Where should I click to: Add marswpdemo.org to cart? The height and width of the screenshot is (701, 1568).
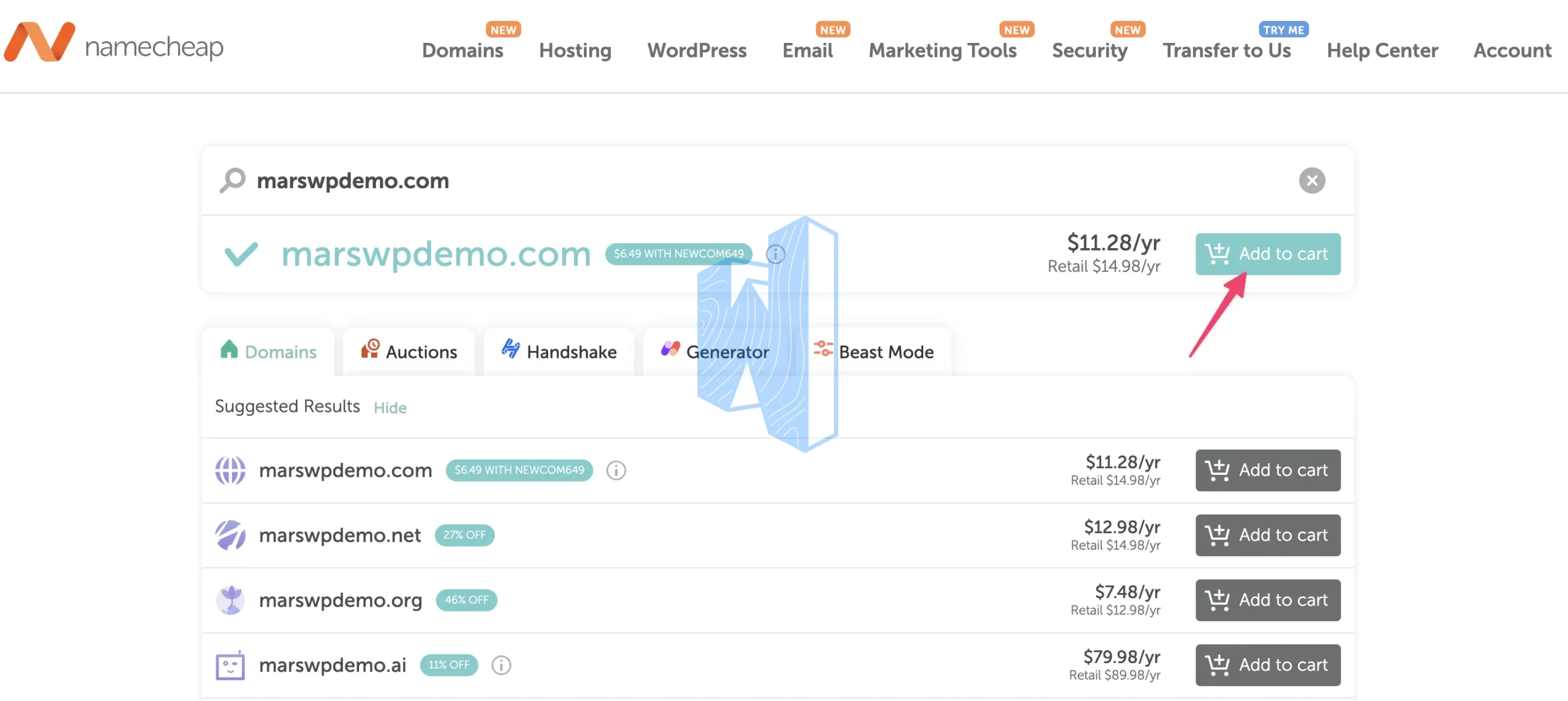point(1268,600)
